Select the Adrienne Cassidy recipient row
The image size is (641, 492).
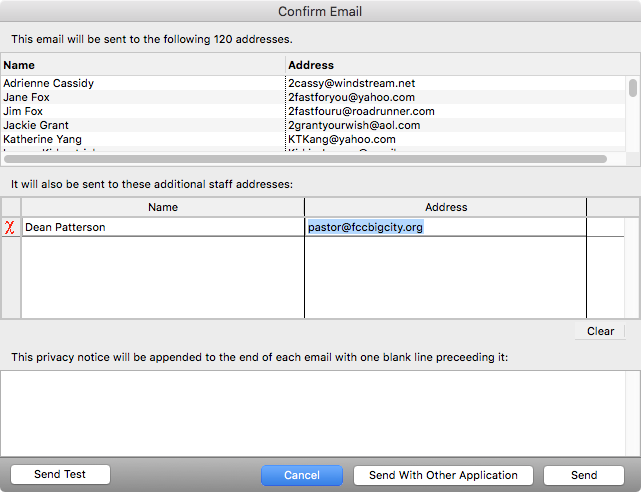coord(143,83)
